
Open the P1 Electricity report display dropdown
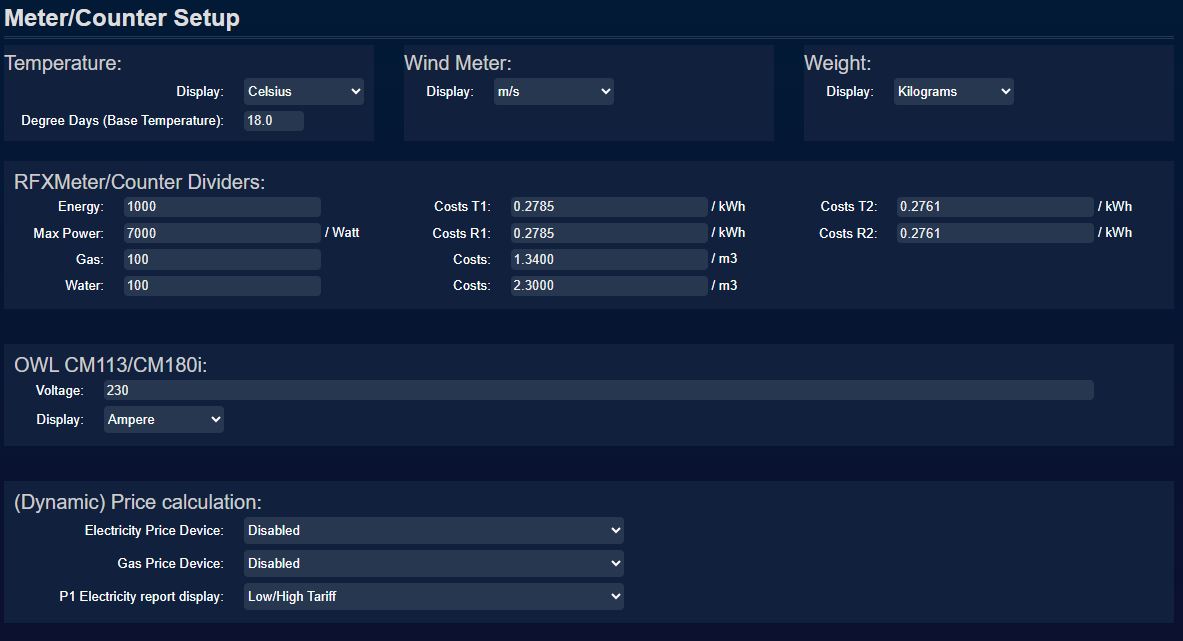[433, 596]
